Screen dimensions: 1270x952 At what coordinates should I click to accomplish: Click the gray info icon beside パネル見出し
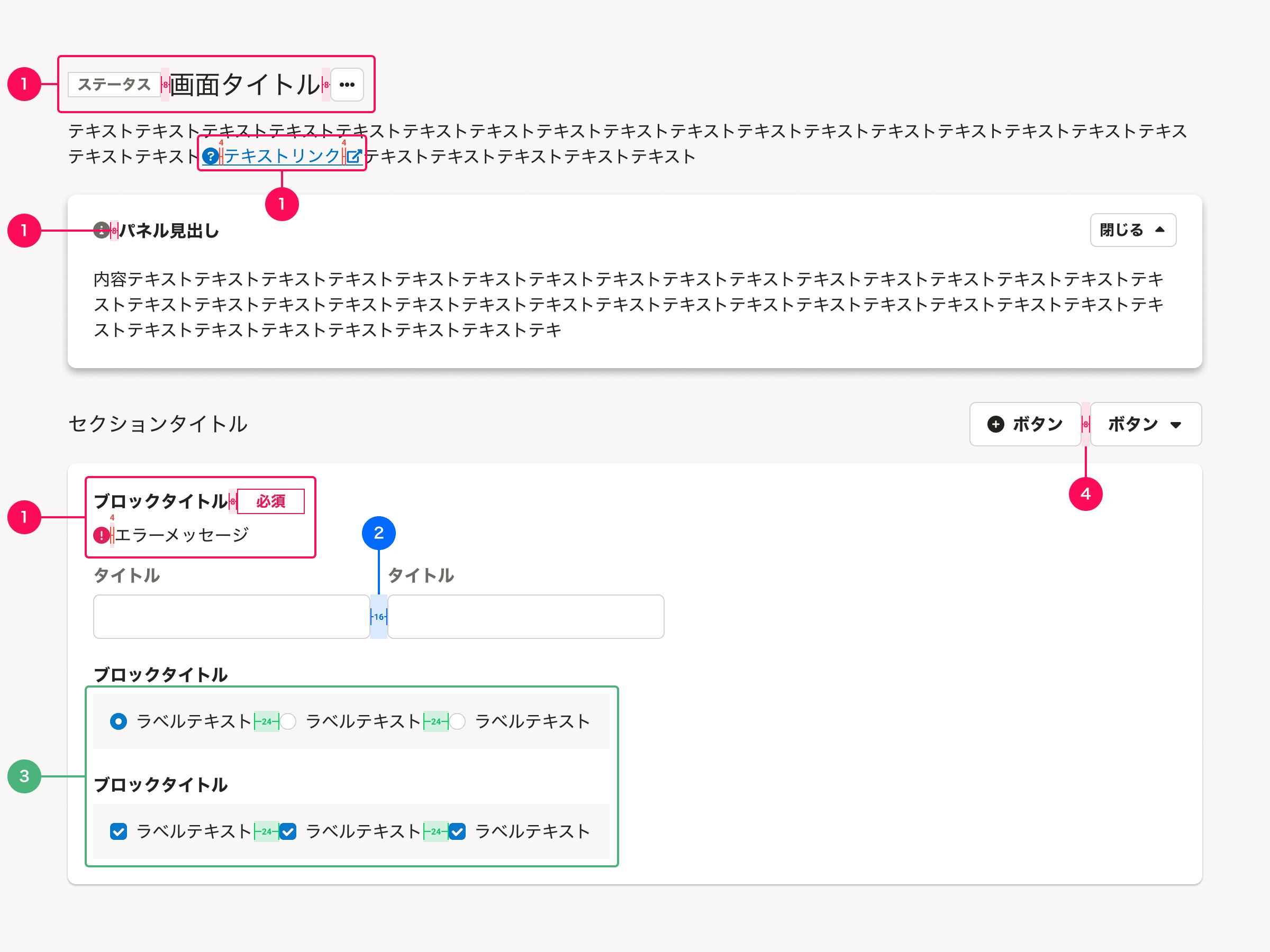101,230
